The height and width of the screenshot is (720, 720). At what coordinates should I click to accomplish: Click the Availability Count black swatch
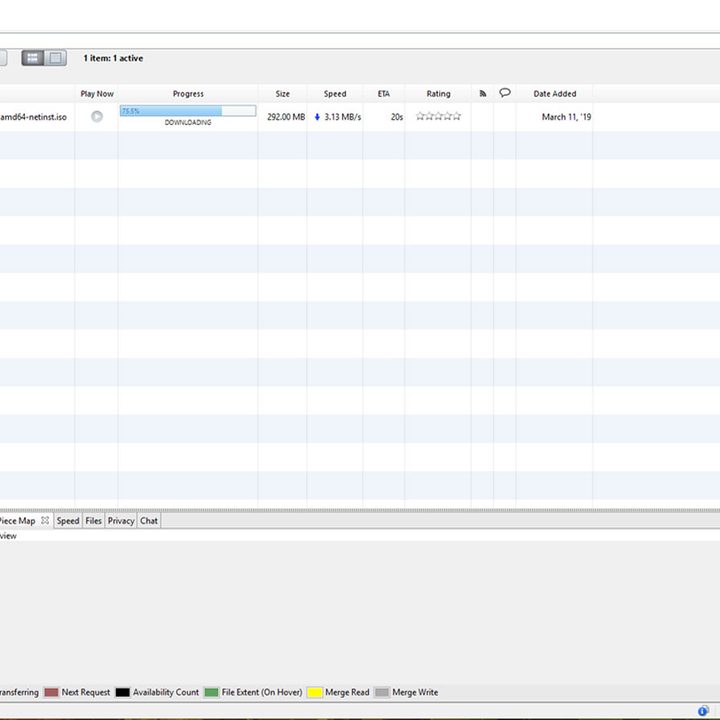123,692
